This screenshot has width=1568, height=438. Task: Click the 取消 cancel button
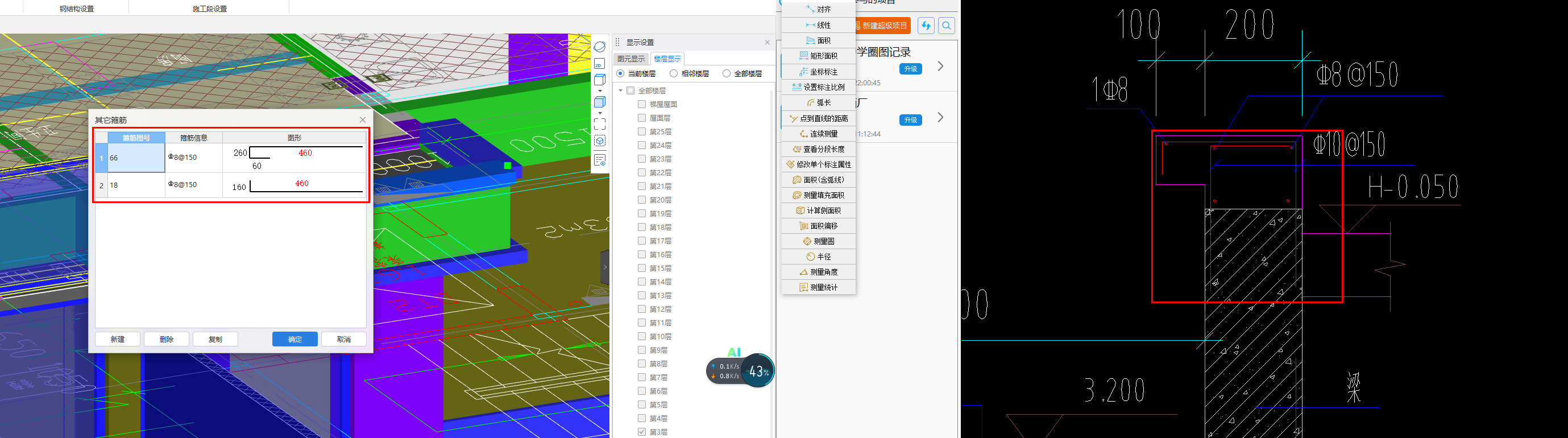(343, 340)
